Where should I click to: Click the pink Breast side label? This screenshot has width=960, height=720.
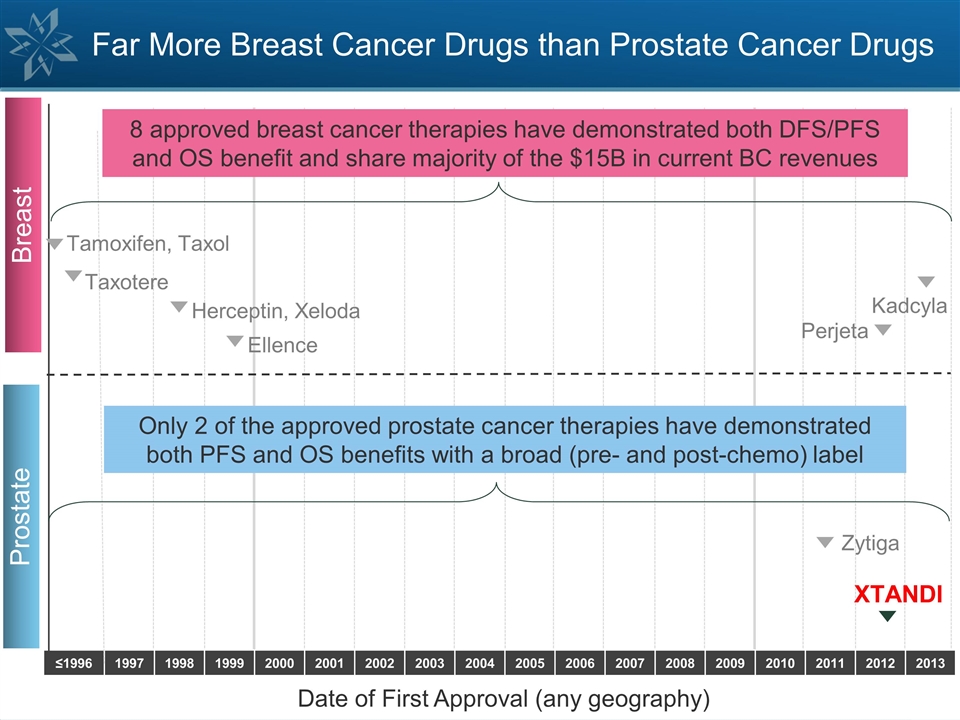click(23, 224)
